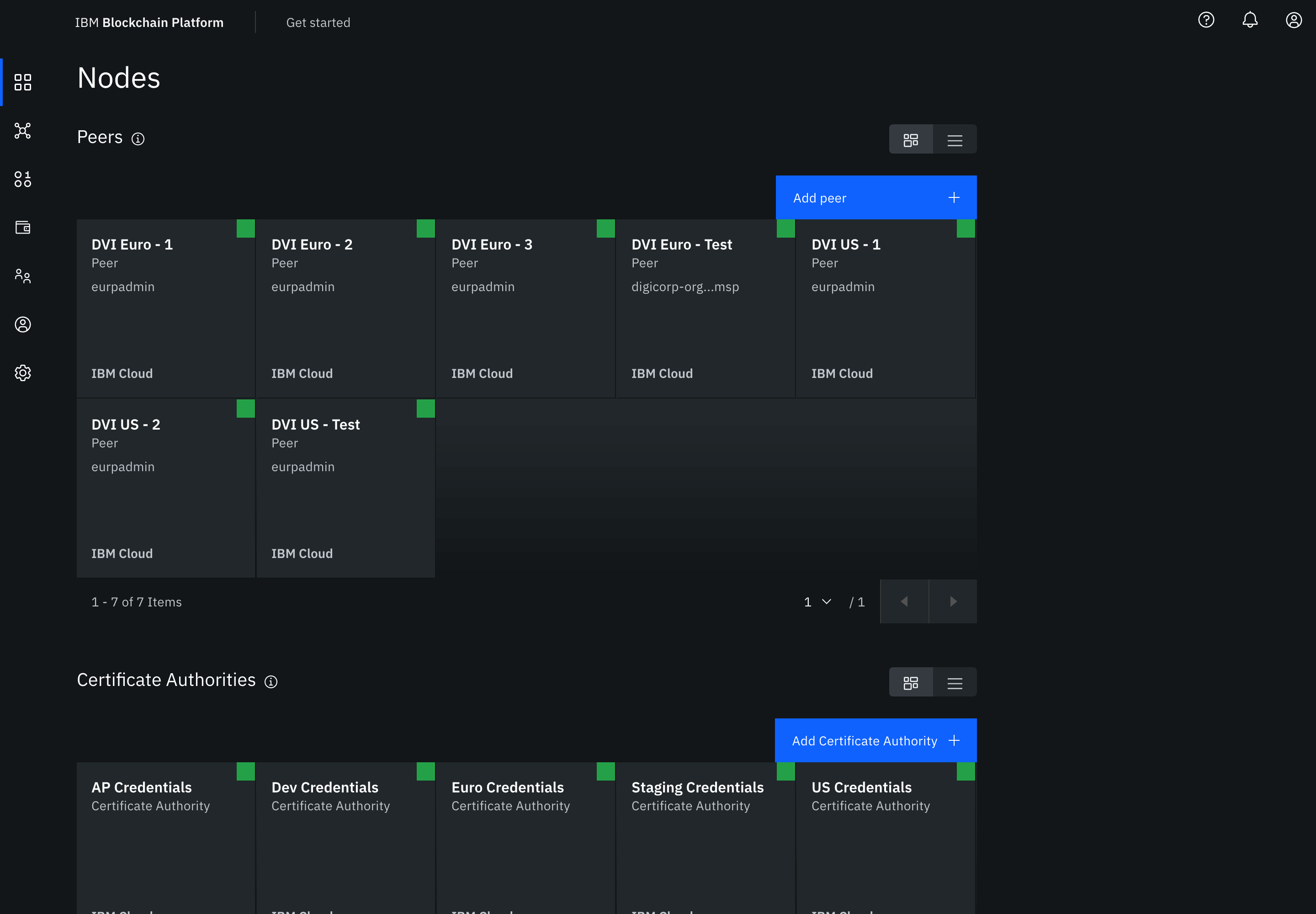1316x914 pixels.
Task: Open the page number dropdown in pagination
Action: coord(817,602)
